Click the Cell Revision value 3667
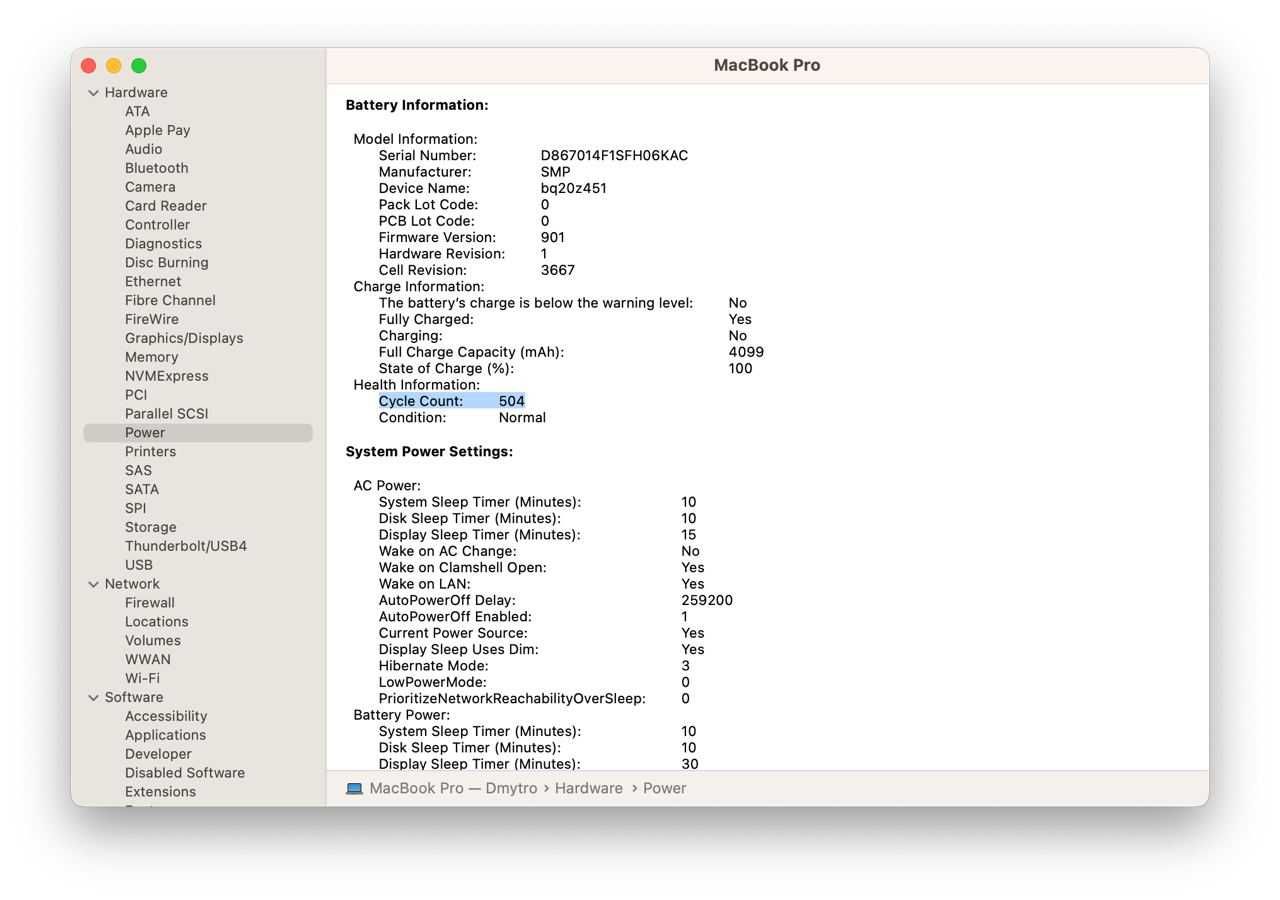 point(558,270)
